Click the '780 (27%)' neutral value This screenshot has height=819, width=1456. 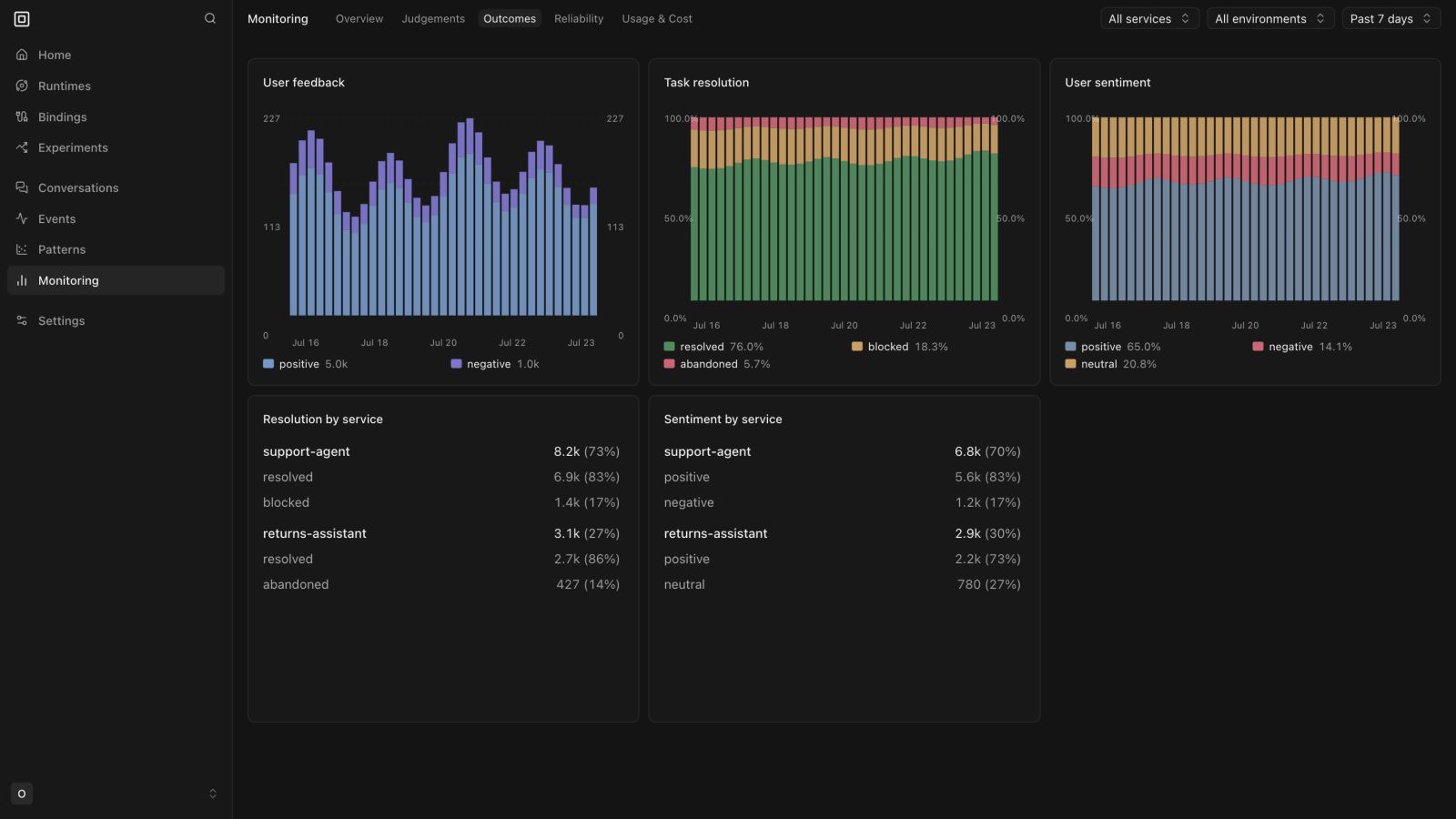pyautogui.click(x=989, y=584)
